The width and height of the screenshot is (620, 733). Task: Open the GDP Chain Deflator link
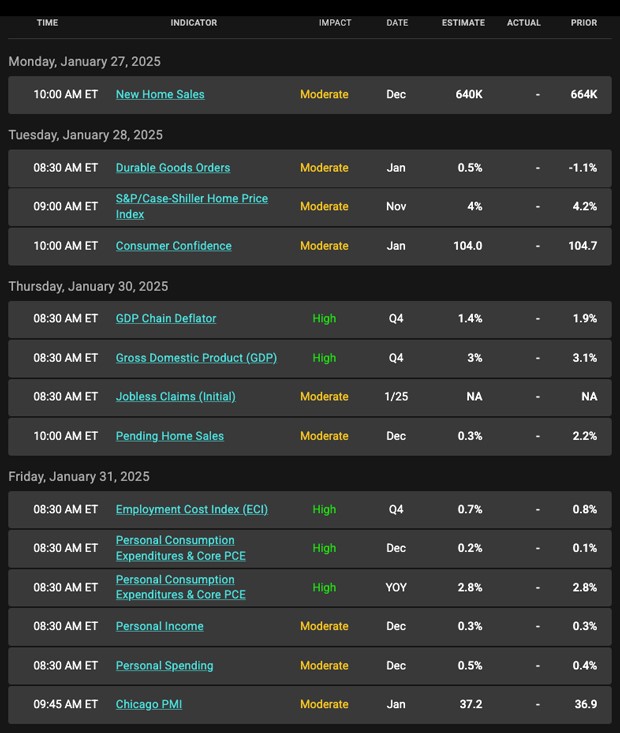(x=166, y=318)
